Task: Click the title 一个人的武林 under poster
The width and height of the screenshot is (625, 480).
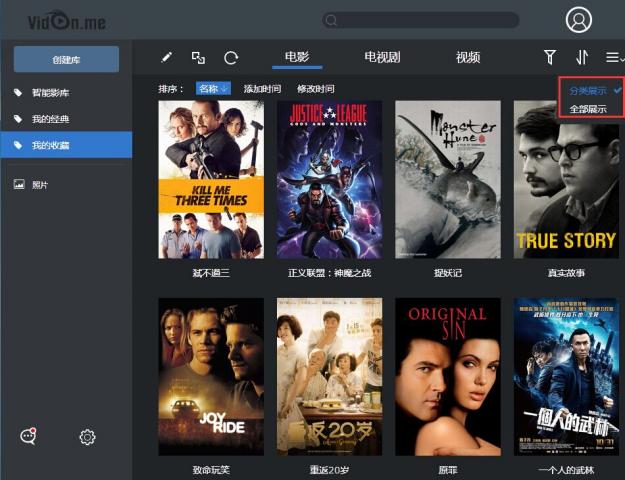Action: click(566, 470)
